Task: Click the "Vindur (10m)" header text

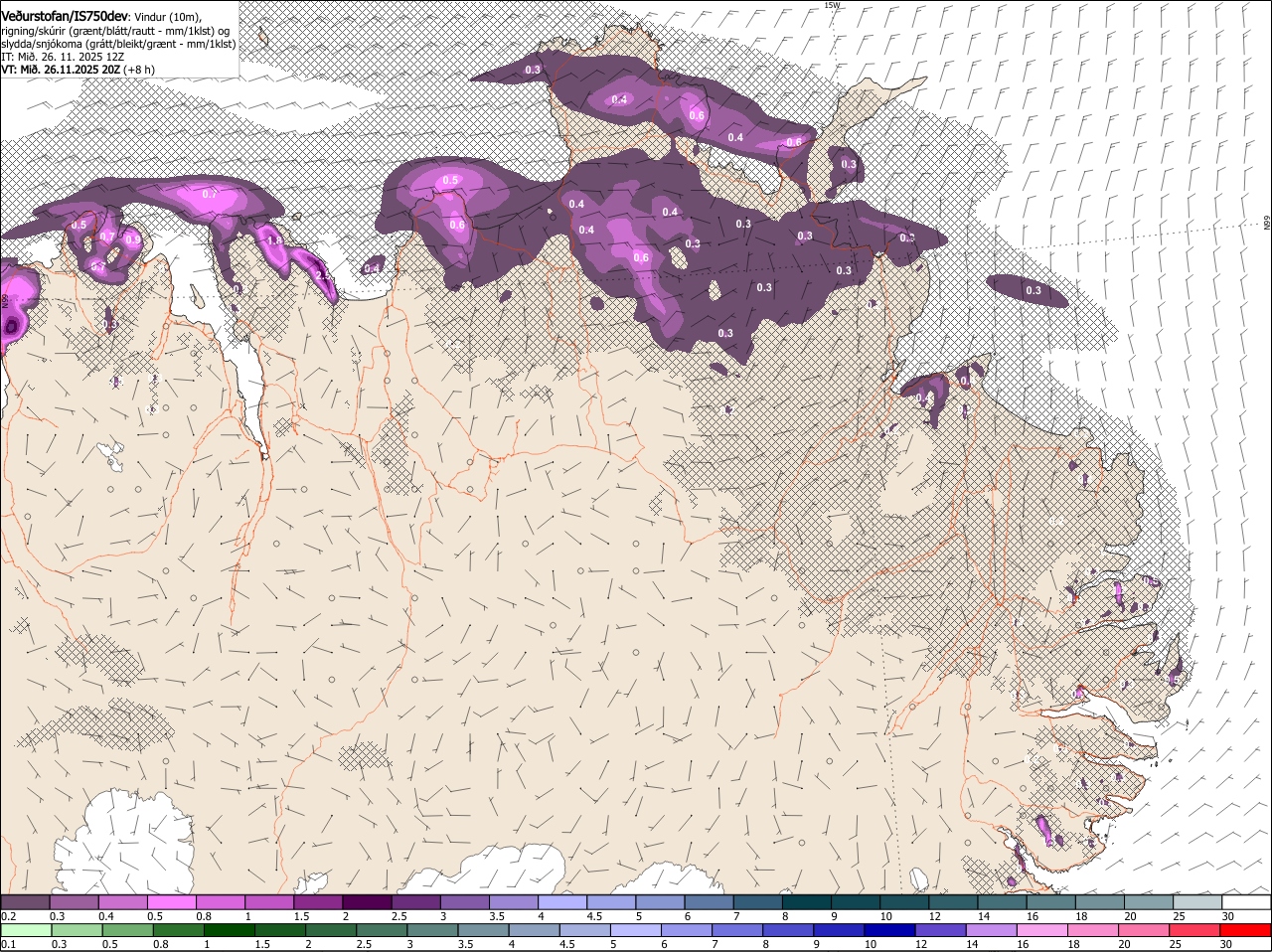Action: coord(168,17)
